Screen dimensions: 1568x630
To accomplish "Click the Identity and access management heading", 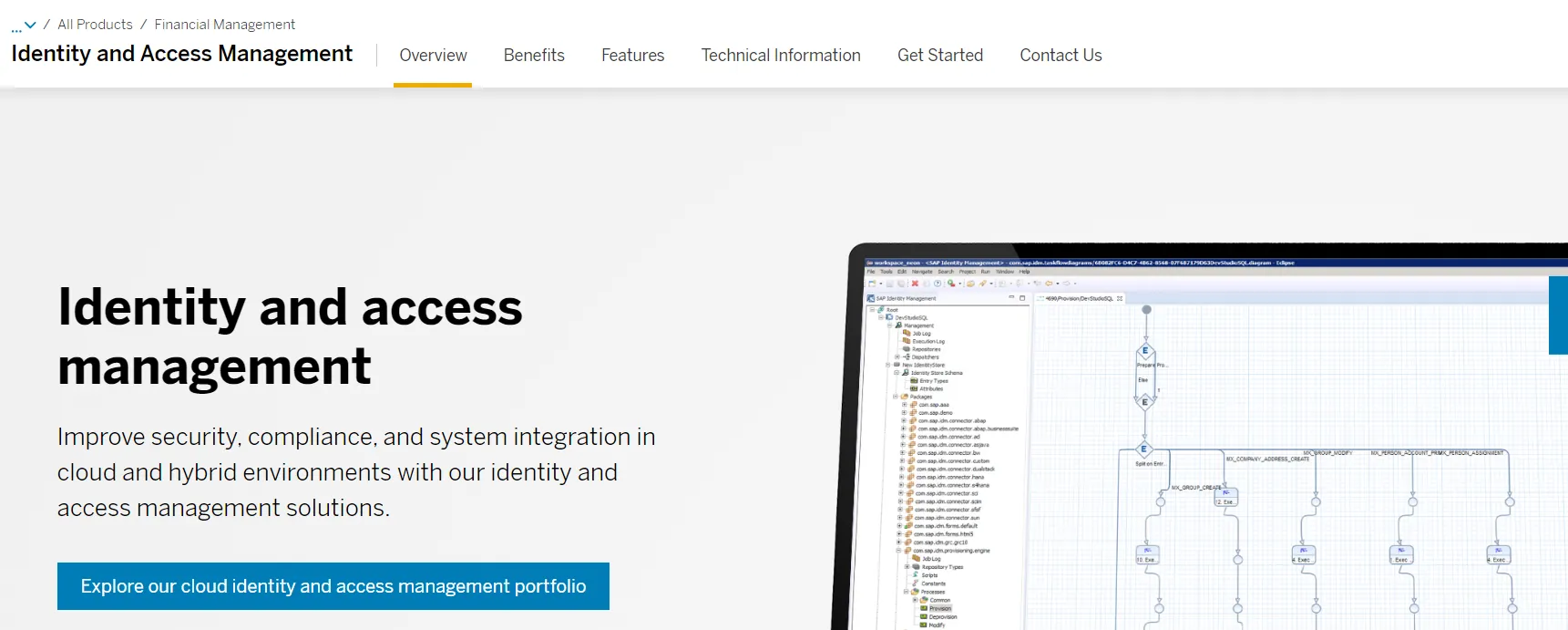I will click(x=290, y=336).
